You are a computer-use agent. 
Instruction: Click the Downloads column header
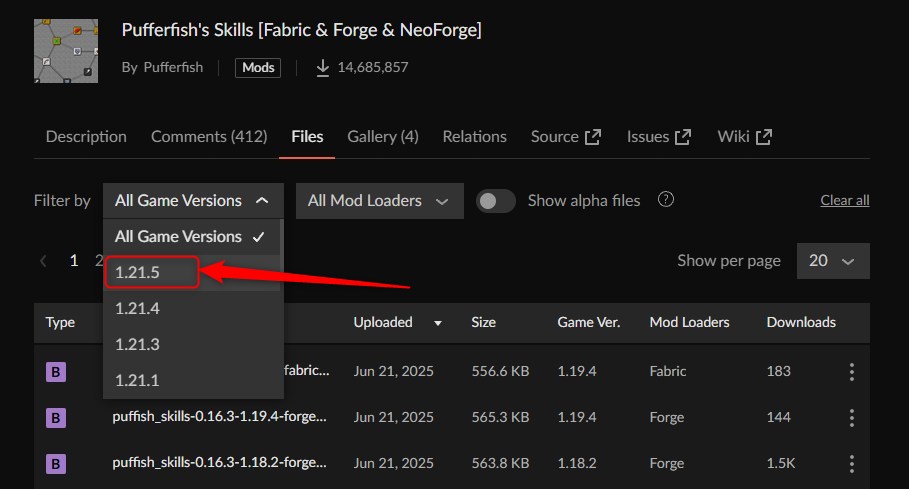pyautogui.click(x=801, y=322)
